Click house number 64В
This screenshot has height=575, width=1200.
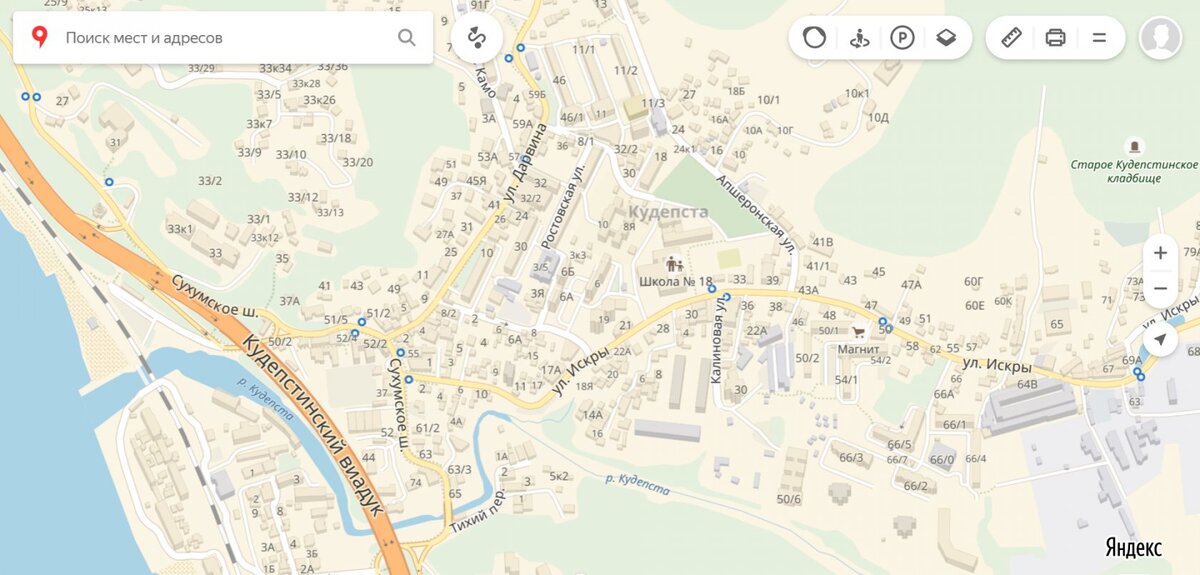1027,384
